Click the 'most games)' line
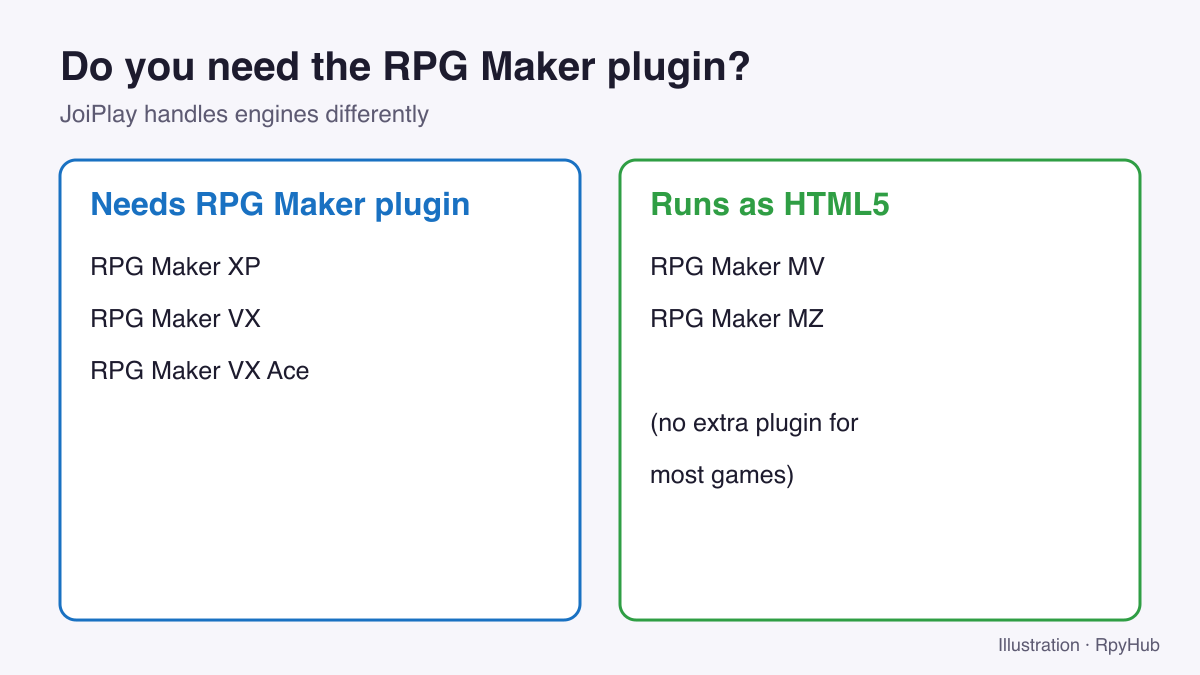The height and width of the screenshot is (675, 1200). [722, 475]
